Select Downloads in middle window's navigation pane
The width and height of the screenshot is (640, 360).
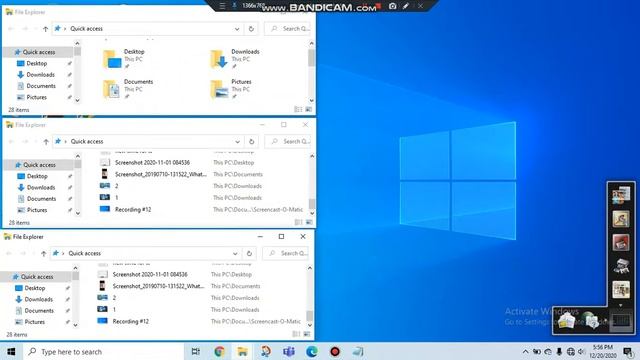[41, 187]
